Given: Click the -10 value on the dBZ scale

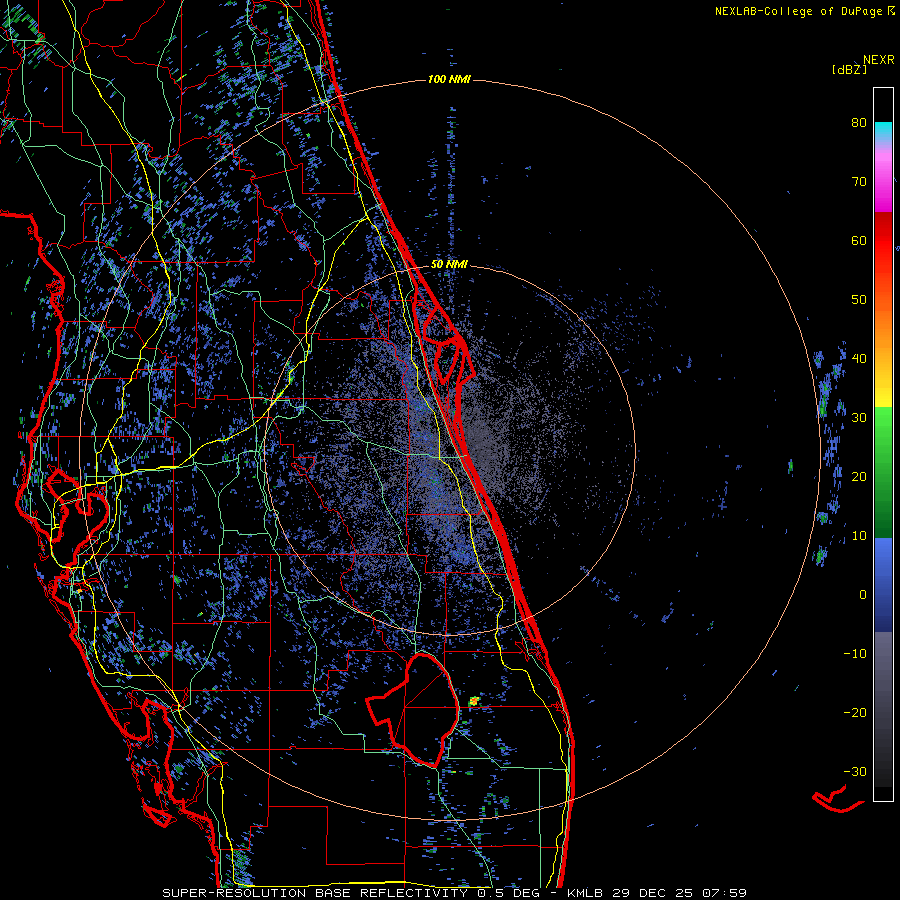Looking at the screenshot, I should (x=855, y=653).
